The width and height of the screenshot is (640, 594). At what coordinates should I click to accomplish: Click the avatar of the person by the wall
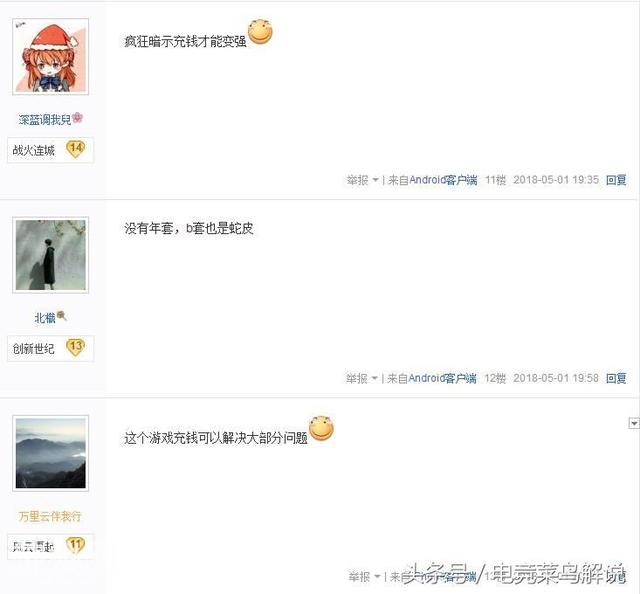(x=51, y=255)
